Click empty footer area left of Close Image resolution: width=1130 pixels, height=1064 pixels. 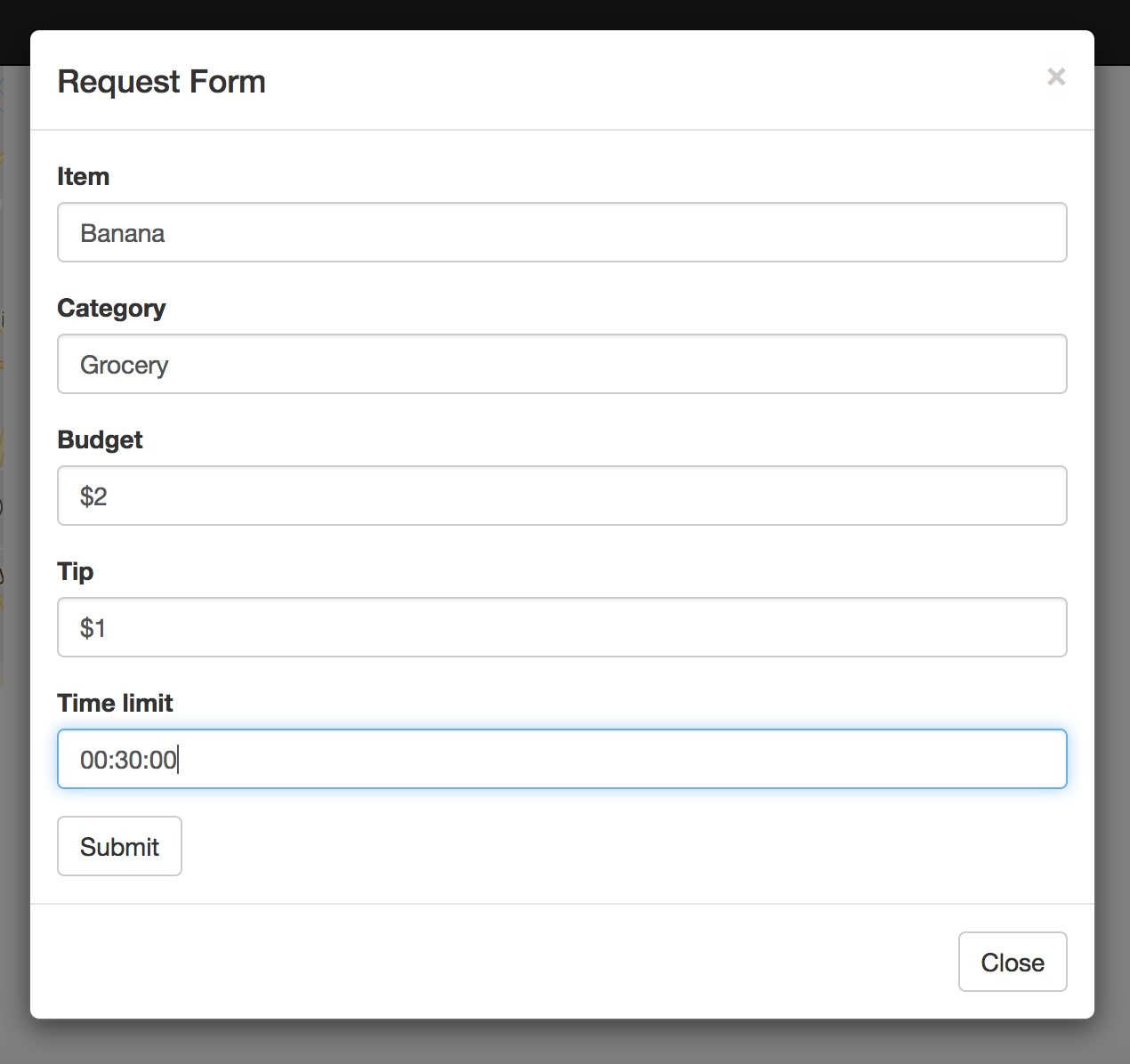489,962
